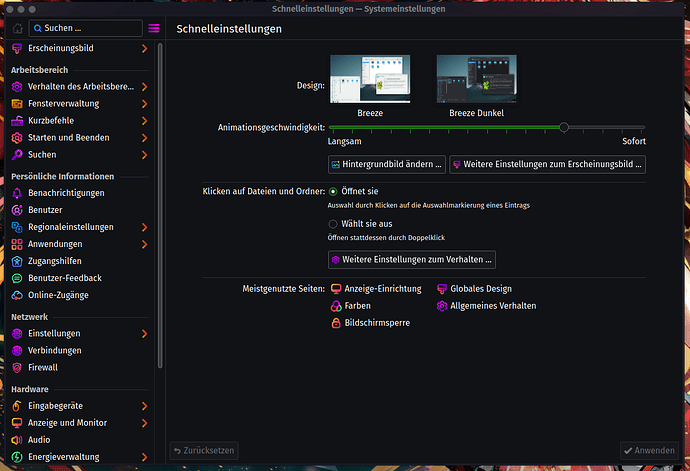Expand the Regionaleinstellungen chevron
The image size is (690, 471).
[145, 227]
